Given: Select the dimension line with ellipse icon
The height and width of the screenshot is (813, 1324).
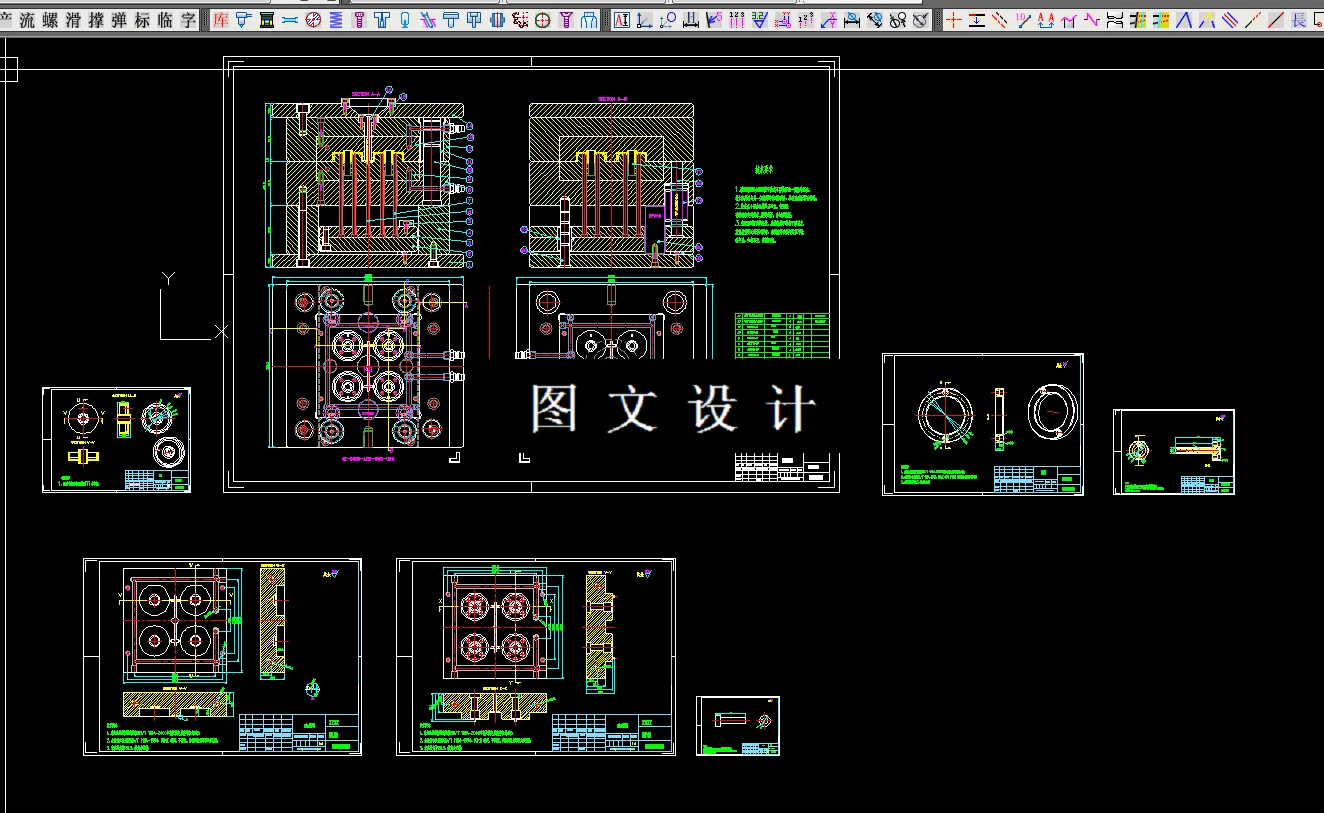Looking at the screenshot, I should pyautogui.click(x=852, y=19).
